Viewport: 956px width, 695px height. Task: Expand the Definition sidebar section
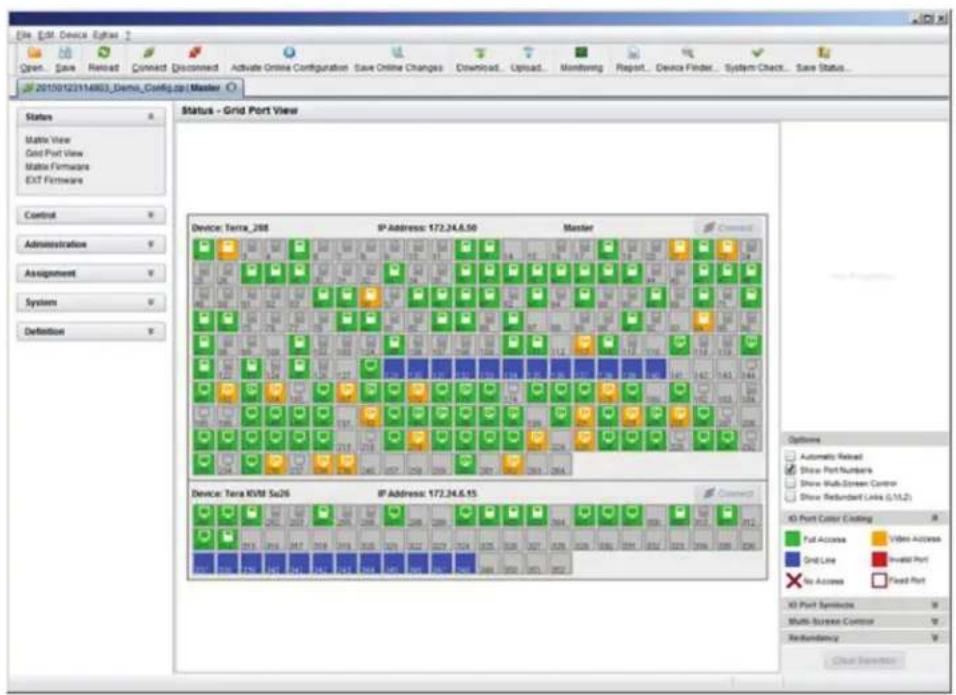click(x=151, y=332)
